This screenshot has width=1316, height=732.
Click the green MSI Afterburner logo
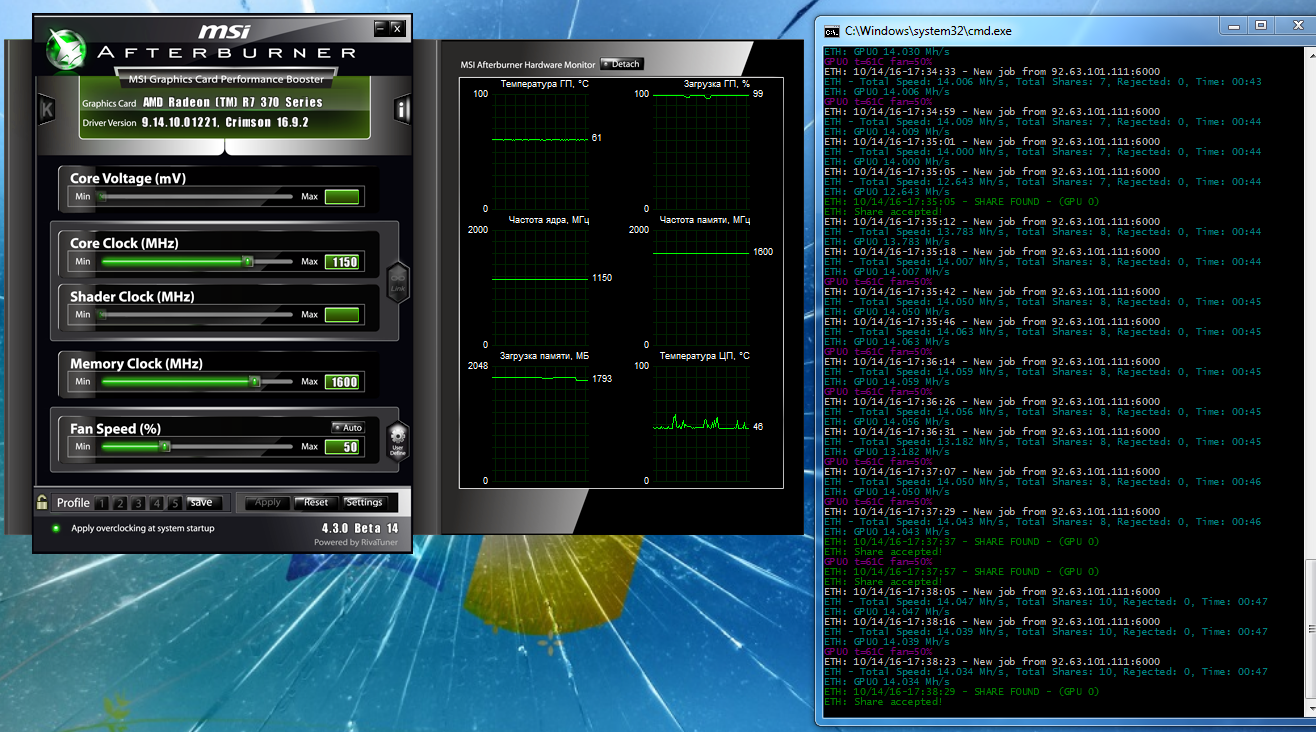tap(67, 49)
